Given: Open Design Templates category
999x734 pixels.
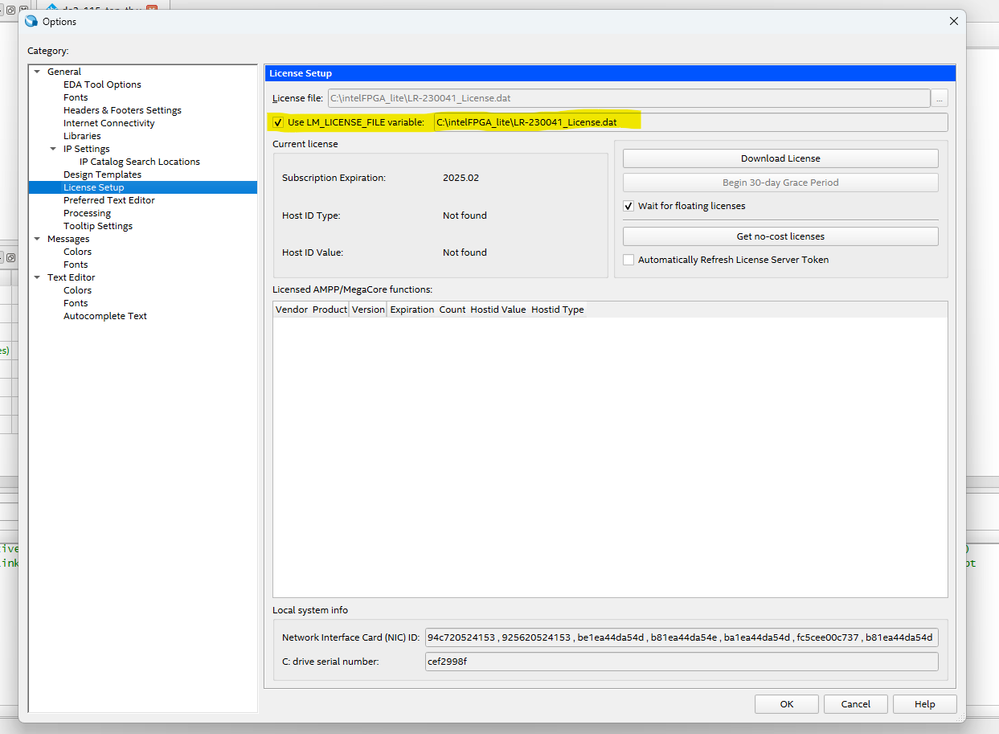Looking at the screenshot, I should point(102,175).
